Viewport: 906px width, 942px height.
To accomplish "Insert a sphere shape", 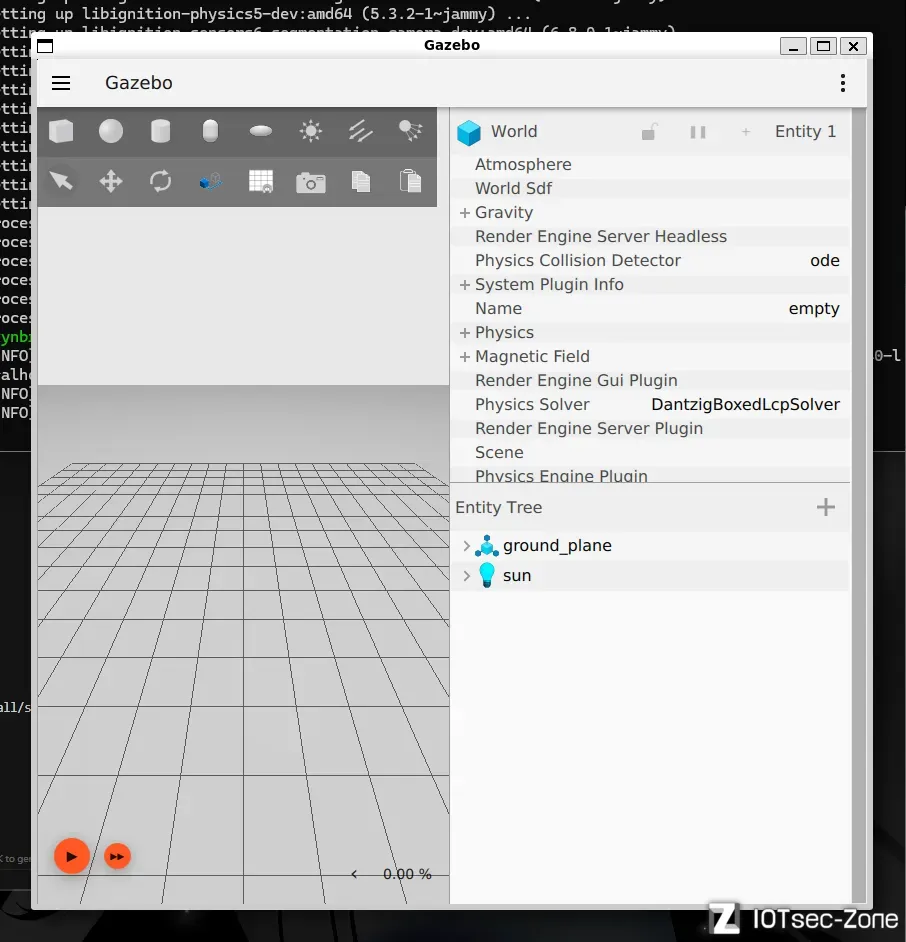I will [x=111, y=131].
